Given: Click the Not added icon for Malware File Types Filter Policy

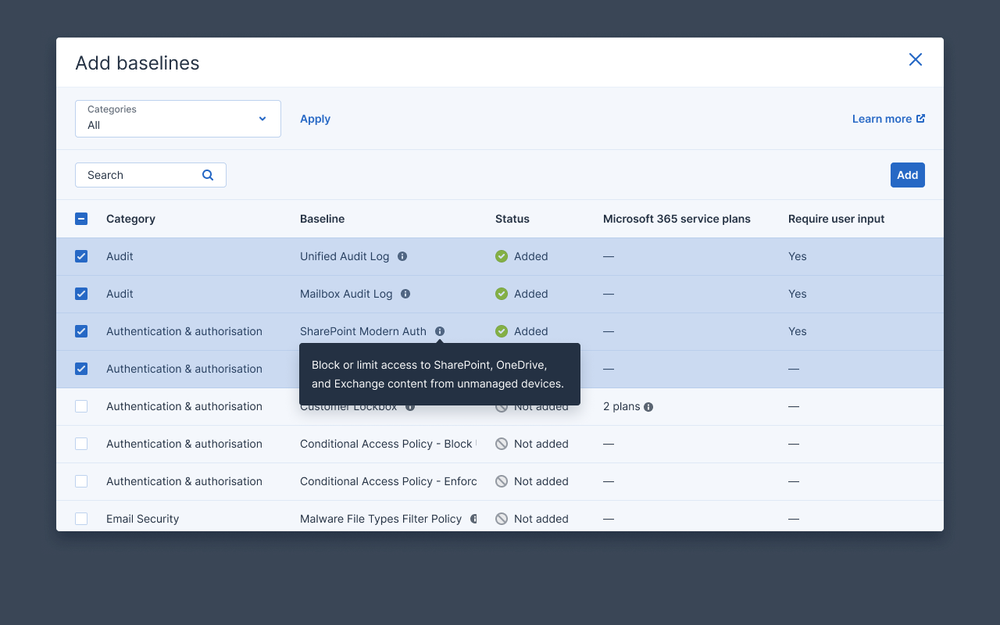Looking at the screenshot, I should pos(501,518).
